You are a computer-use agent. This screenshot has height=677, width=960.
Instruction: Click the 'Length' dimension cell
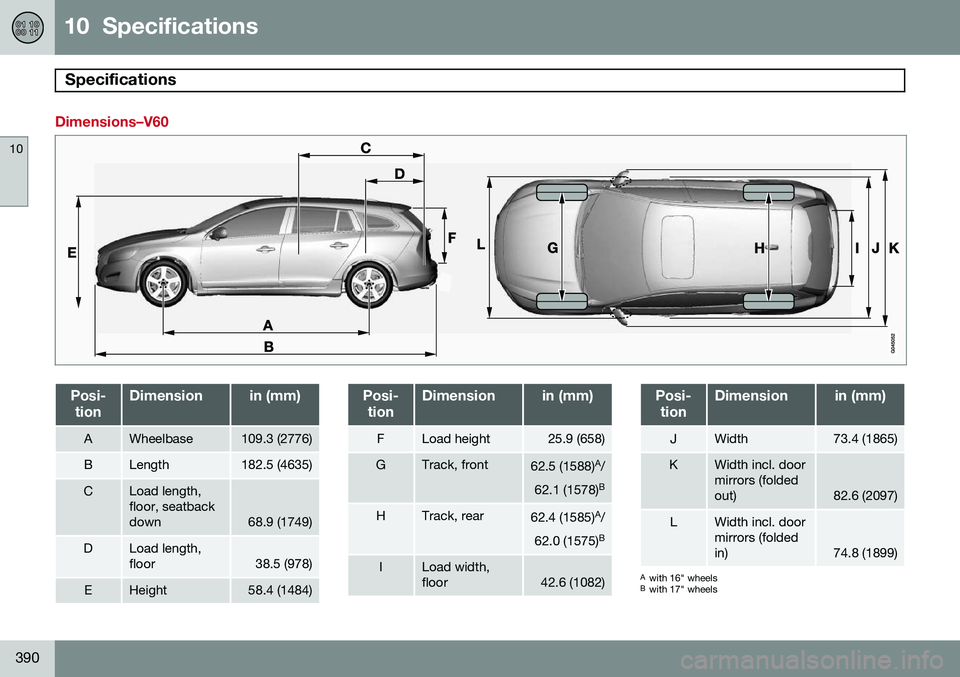click(176, 465)
